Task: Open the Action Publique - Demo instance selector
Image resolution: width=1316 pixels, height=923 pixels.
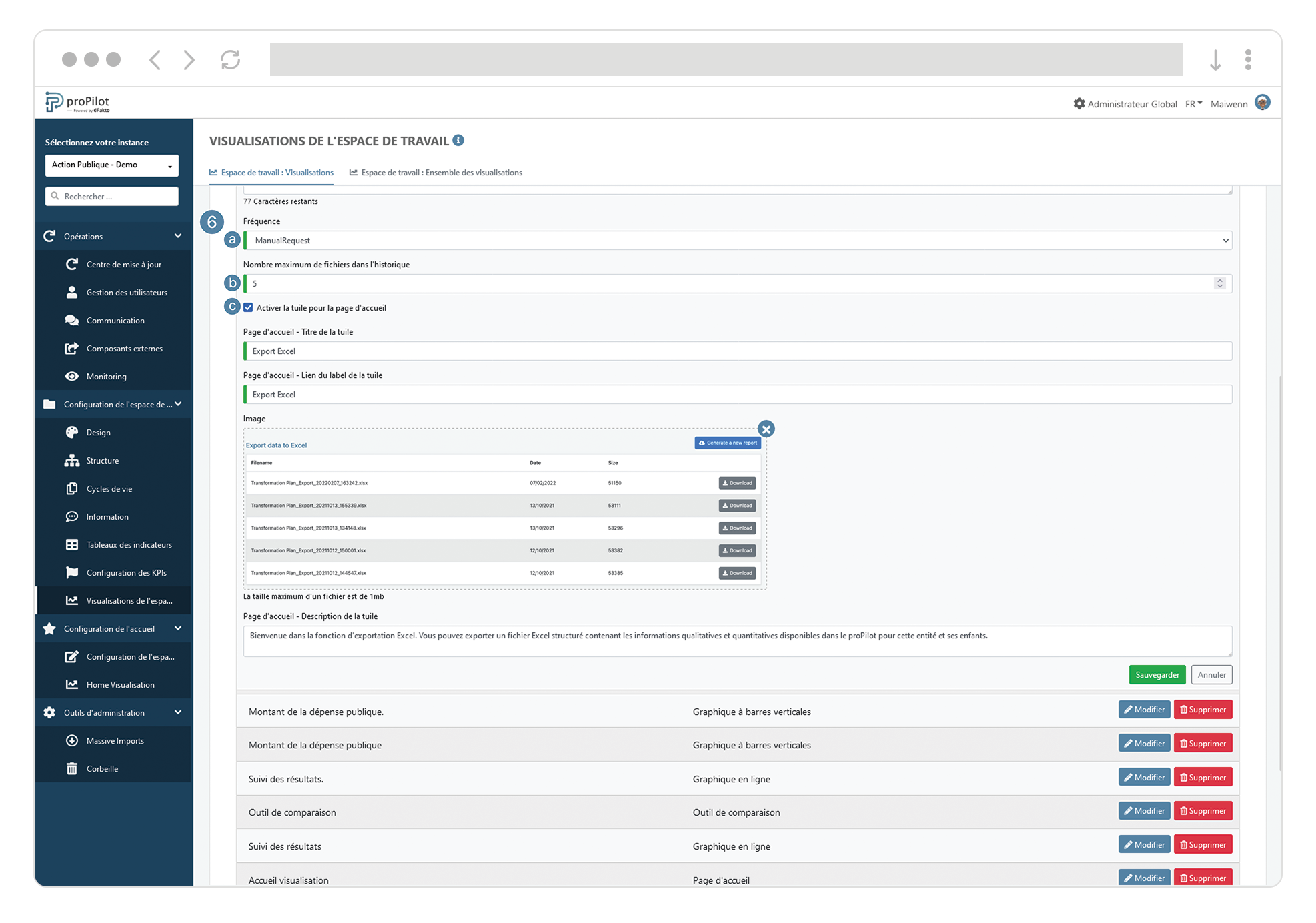Action: [111, 165]
